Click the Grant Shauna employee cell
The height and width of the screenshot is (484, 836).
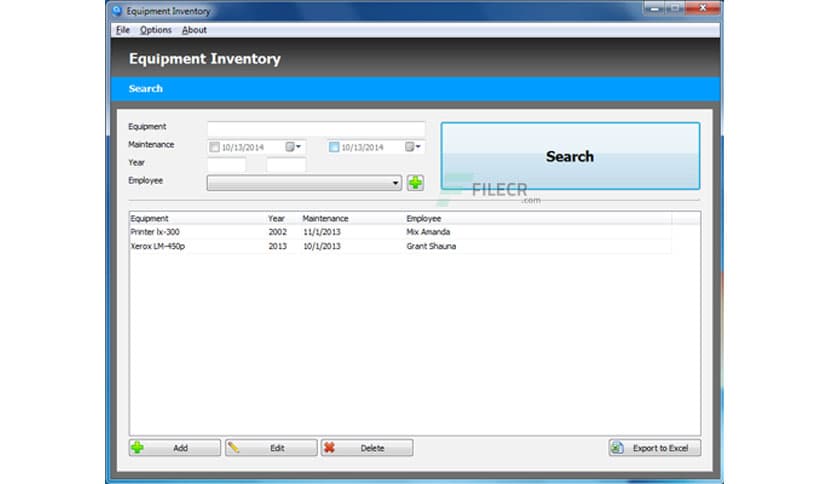tap(431, 246)
